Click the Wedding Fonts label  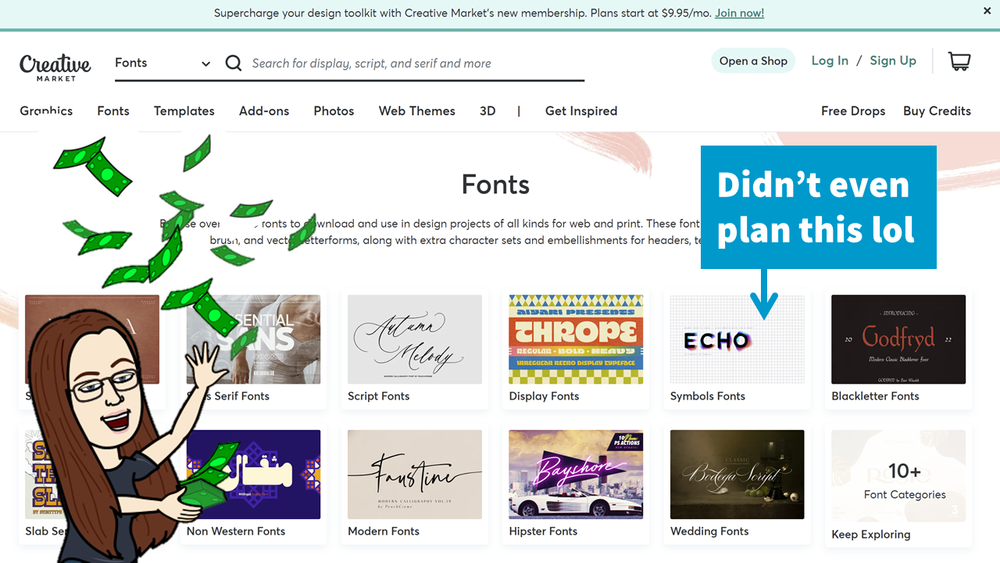pyautogui.click(x=709, y=531)
